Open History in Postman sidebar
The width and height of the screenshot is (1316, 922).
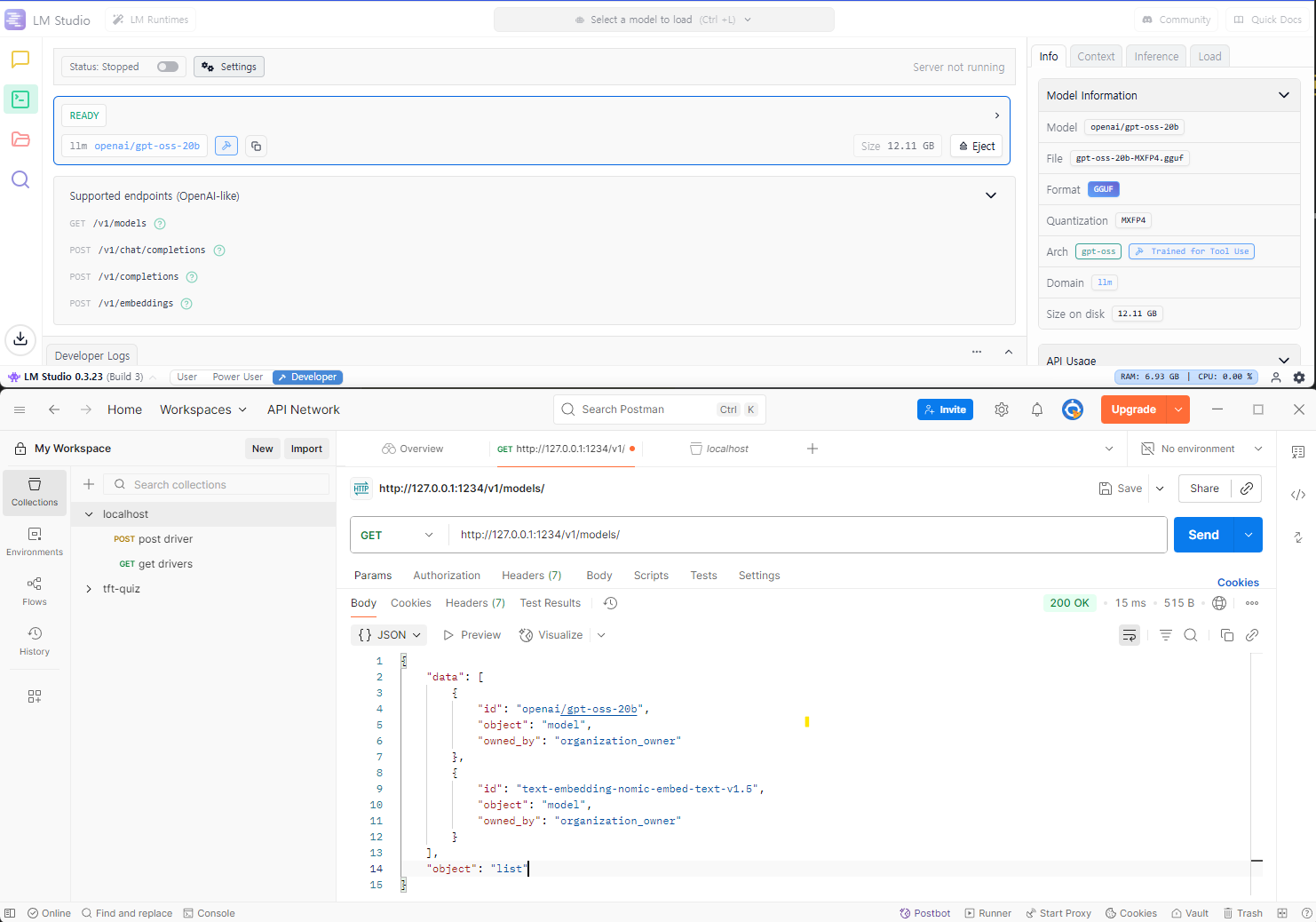35,641
